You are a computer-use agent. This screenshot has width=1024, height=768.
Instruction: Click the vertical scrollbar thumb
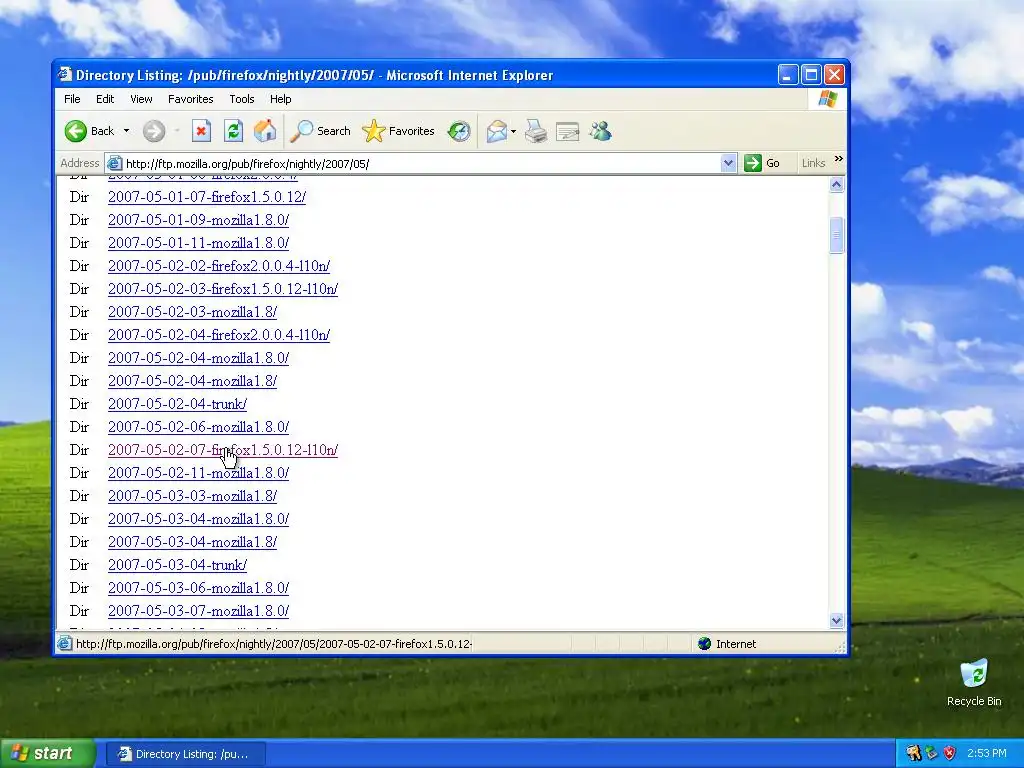837,234
